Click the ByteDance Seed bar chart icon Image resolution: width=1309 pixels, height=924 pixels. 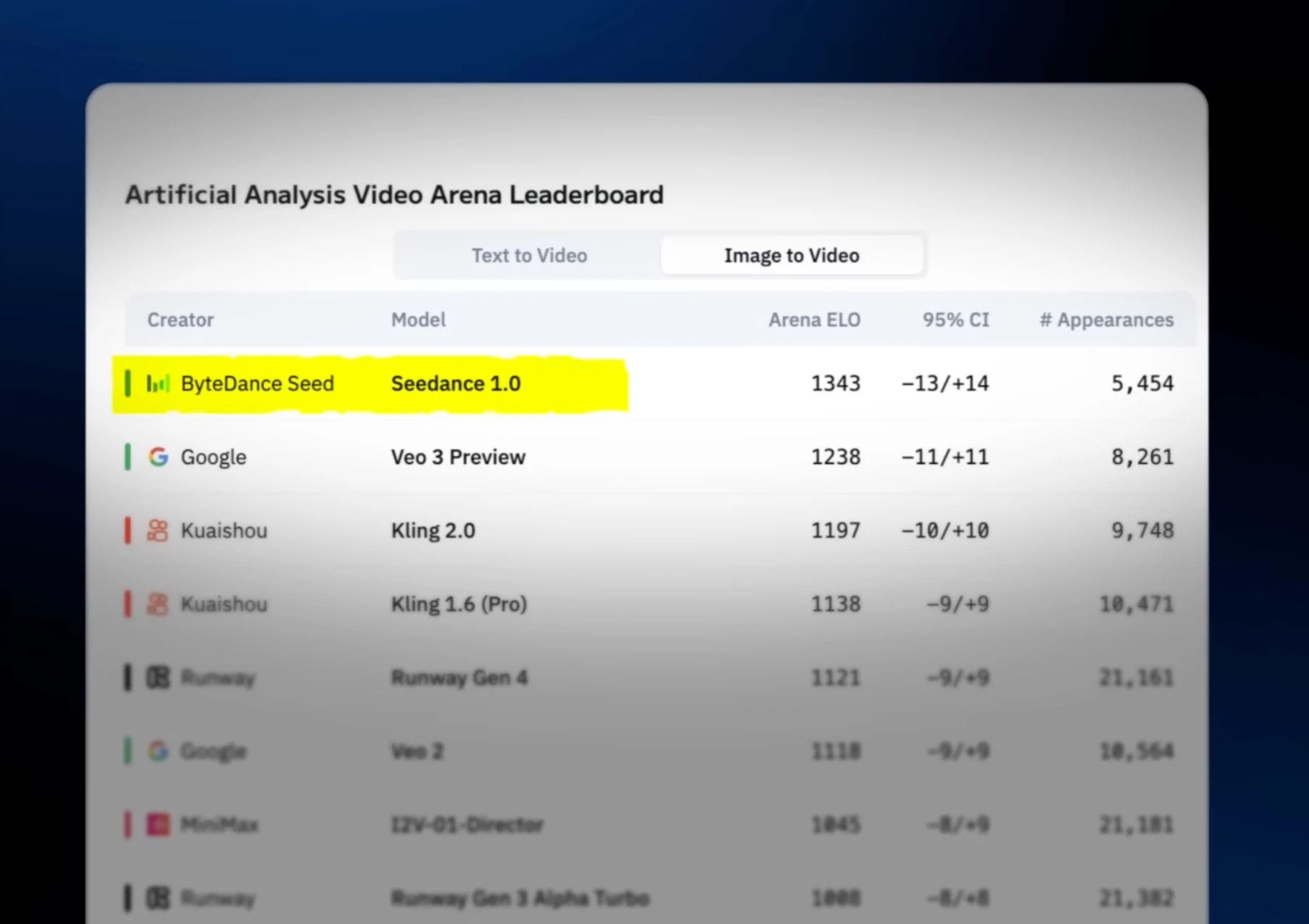(x=158, y=383)
